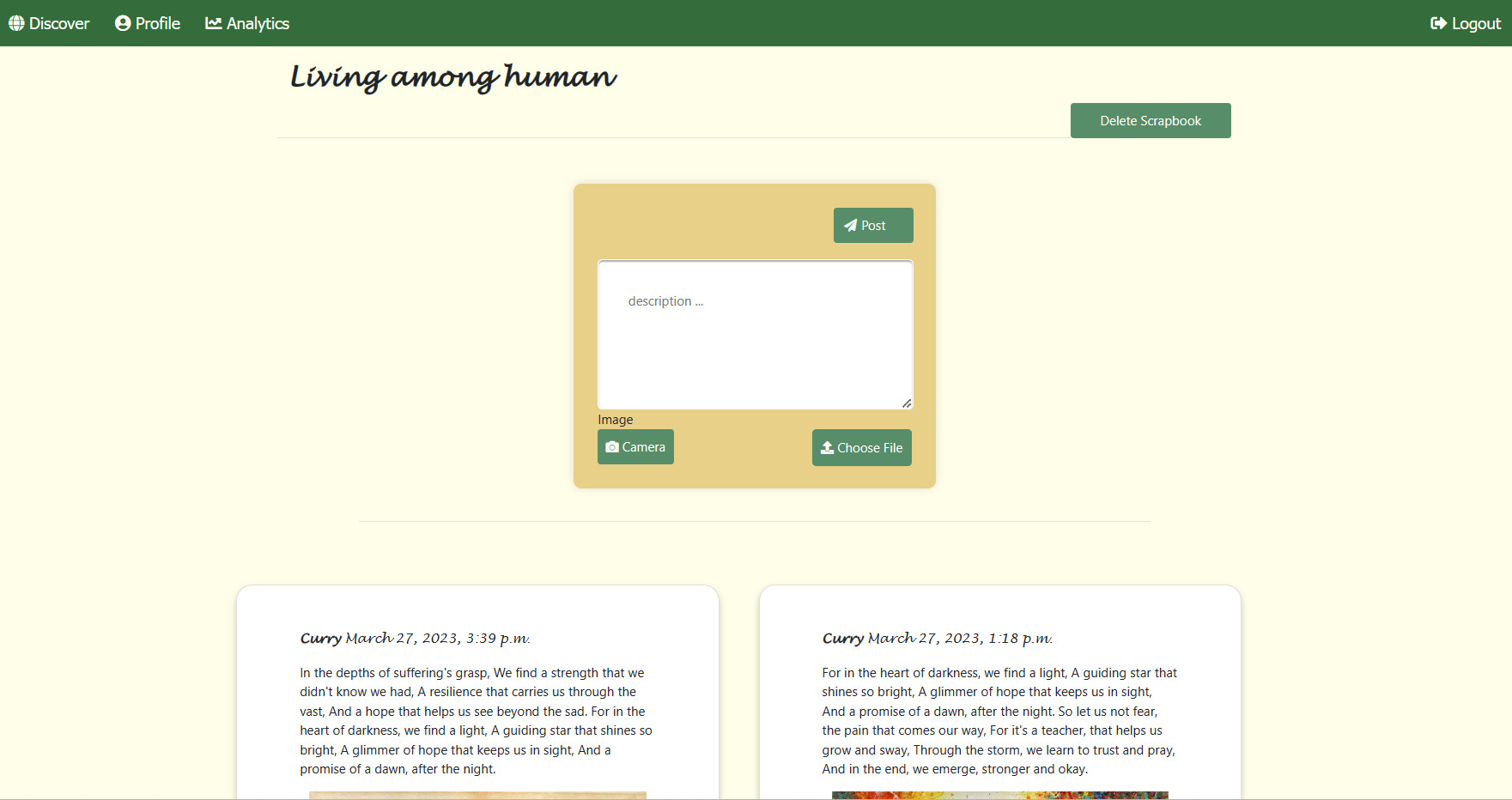
Task: Delete the scrapbook
Action: coord(1150,120)
